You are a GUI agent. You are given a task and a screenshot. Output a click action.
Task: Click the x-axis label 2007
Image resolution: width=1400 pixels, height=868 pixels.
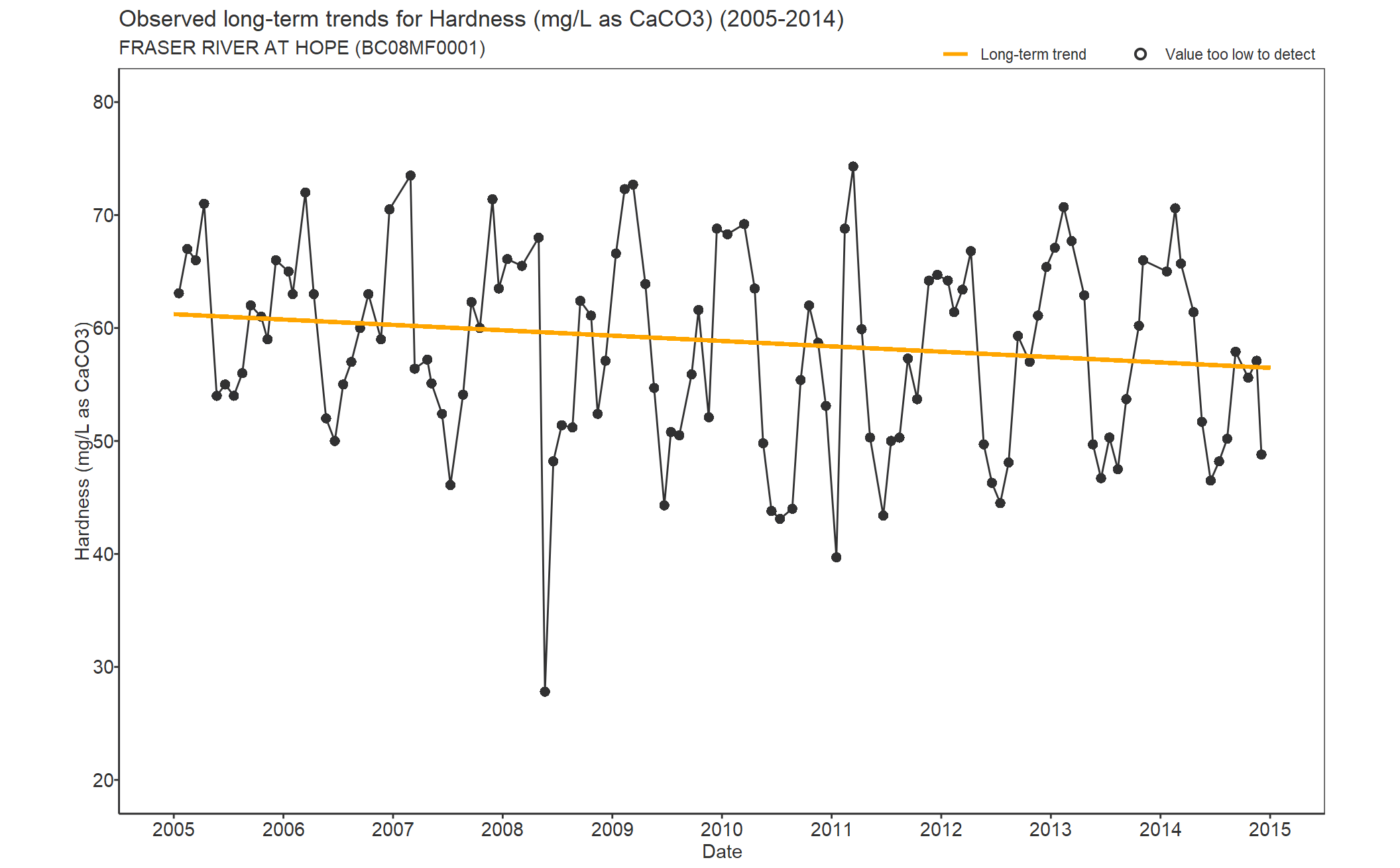pyautogui.click(x=393, y=830)
